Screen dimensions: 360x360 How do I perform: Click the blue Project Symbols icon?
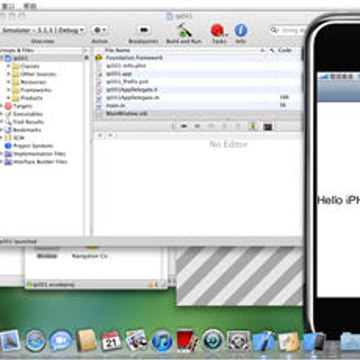pyautogui.click(x=8, y=146)
